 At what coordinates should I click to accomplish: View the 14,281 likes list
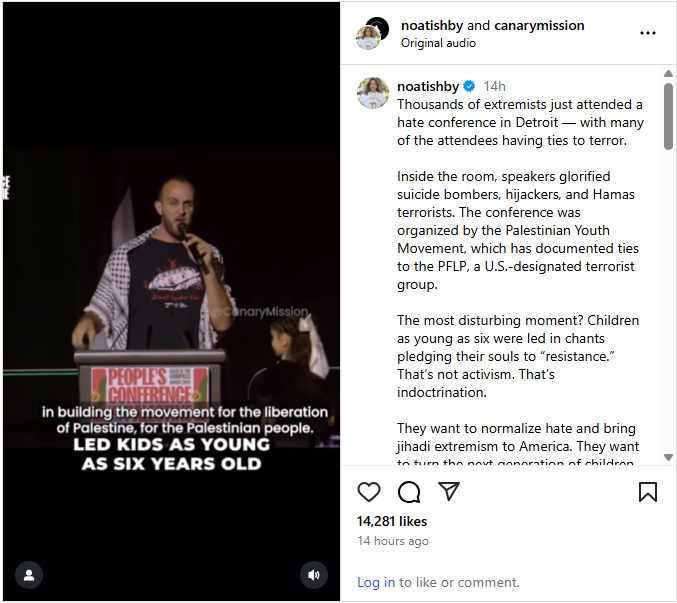pyautogui.click(x=392, y=521)
